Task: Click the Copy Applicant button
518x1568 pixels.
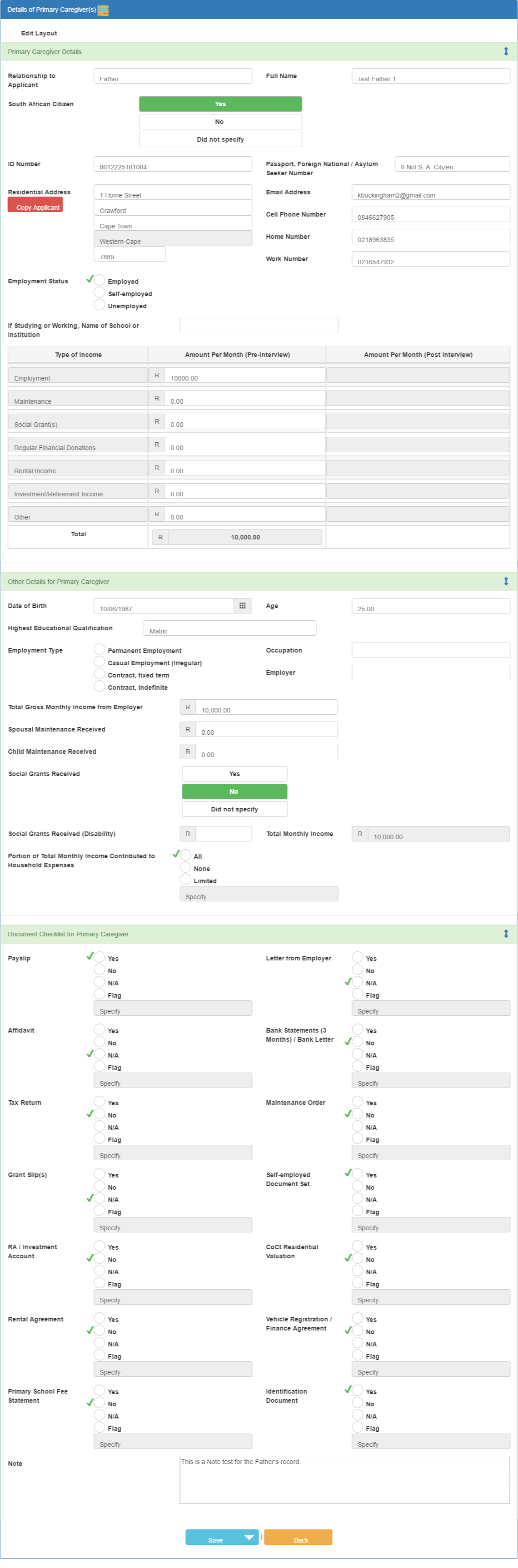Action: coord(35,205)
